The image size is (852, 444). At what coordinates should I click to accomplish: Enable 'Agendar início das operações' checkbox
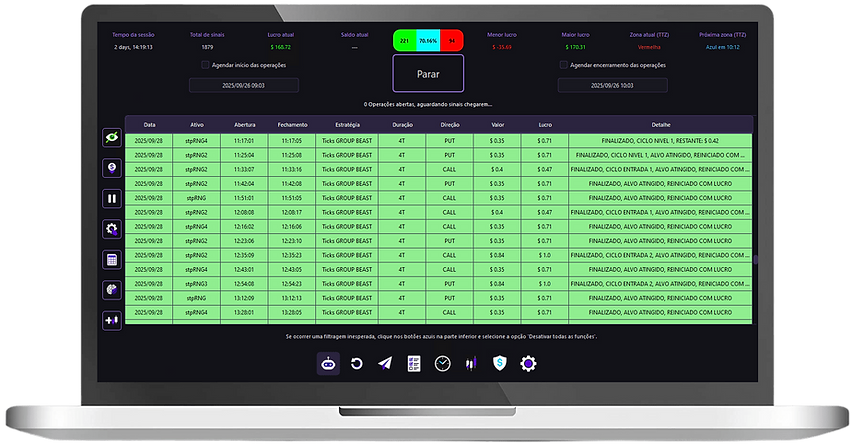(x=205, y=65)
